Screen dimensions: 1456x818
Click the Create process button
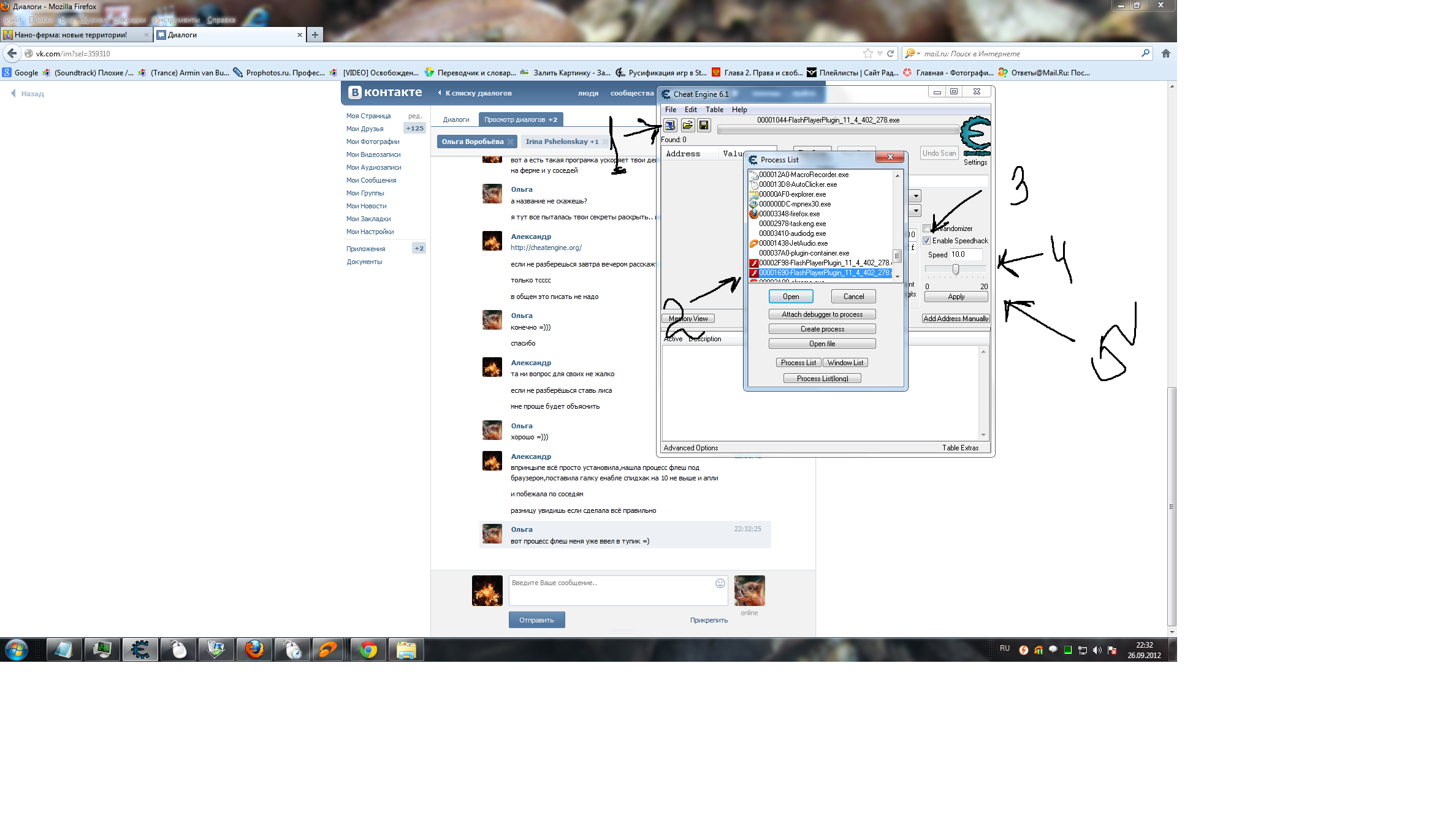[822, 329]
